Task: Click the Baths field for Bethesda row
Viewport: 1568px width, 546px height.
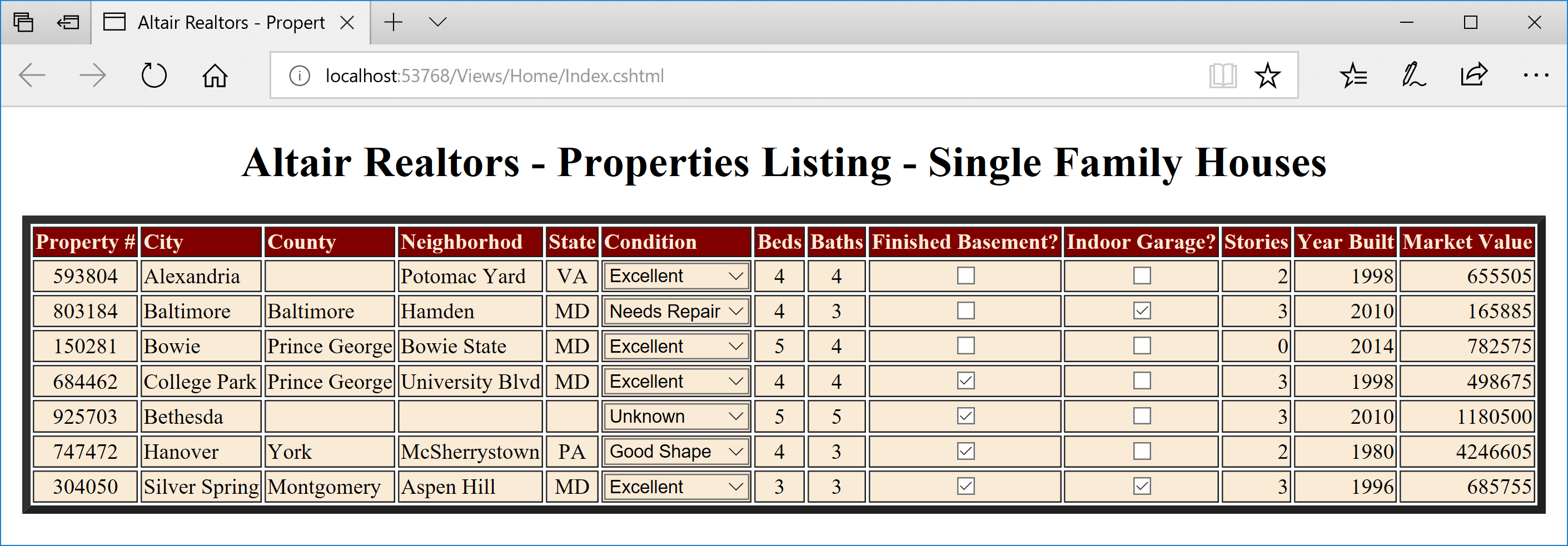Action: click(x=837, y=417)
